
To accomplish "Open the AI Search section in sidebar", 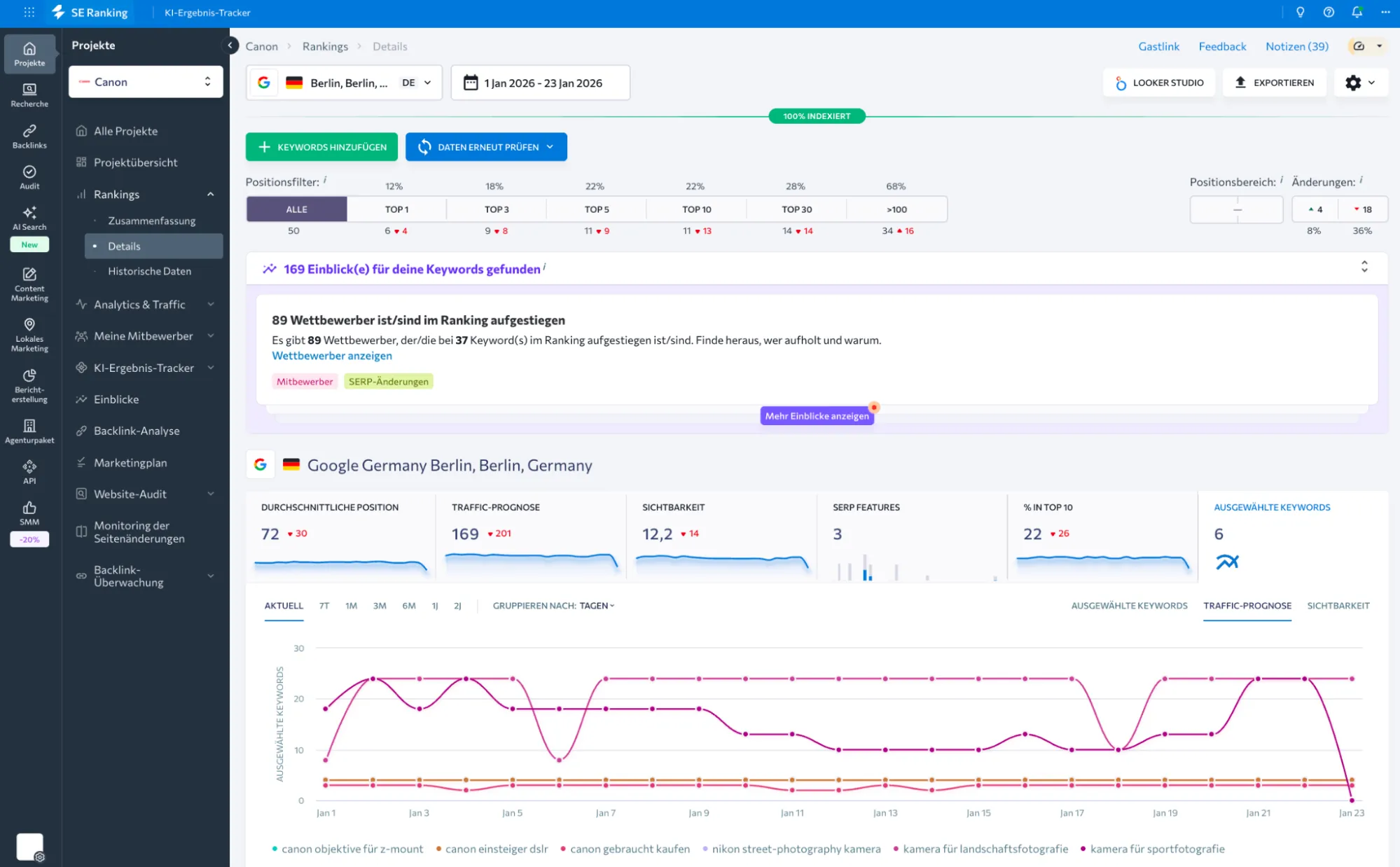I will coord(29,218).
